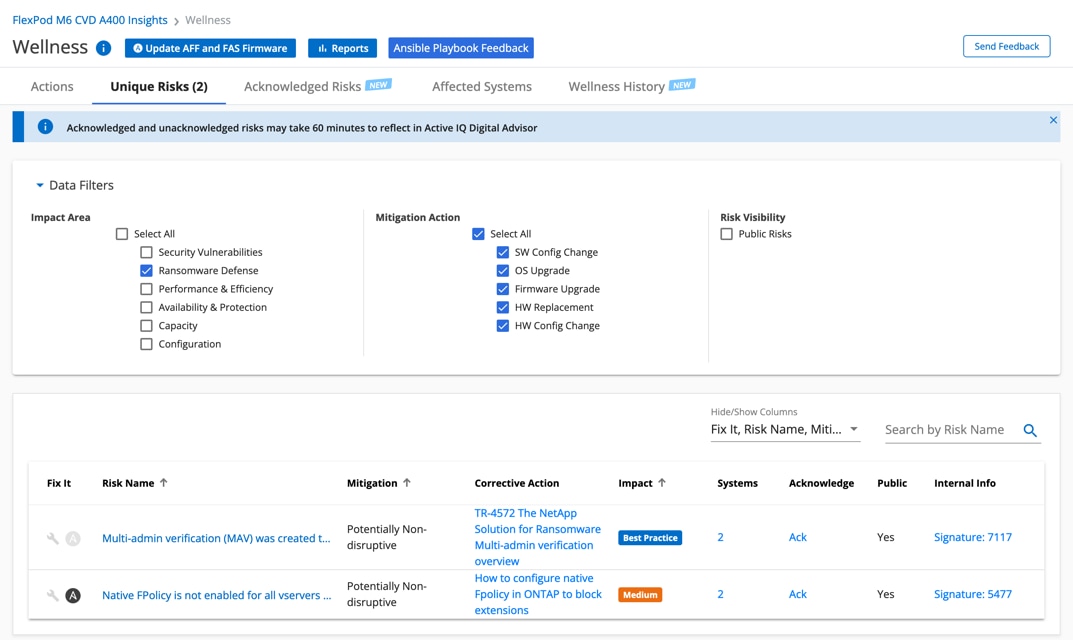Click the Wellness info icon

(104, 48)
